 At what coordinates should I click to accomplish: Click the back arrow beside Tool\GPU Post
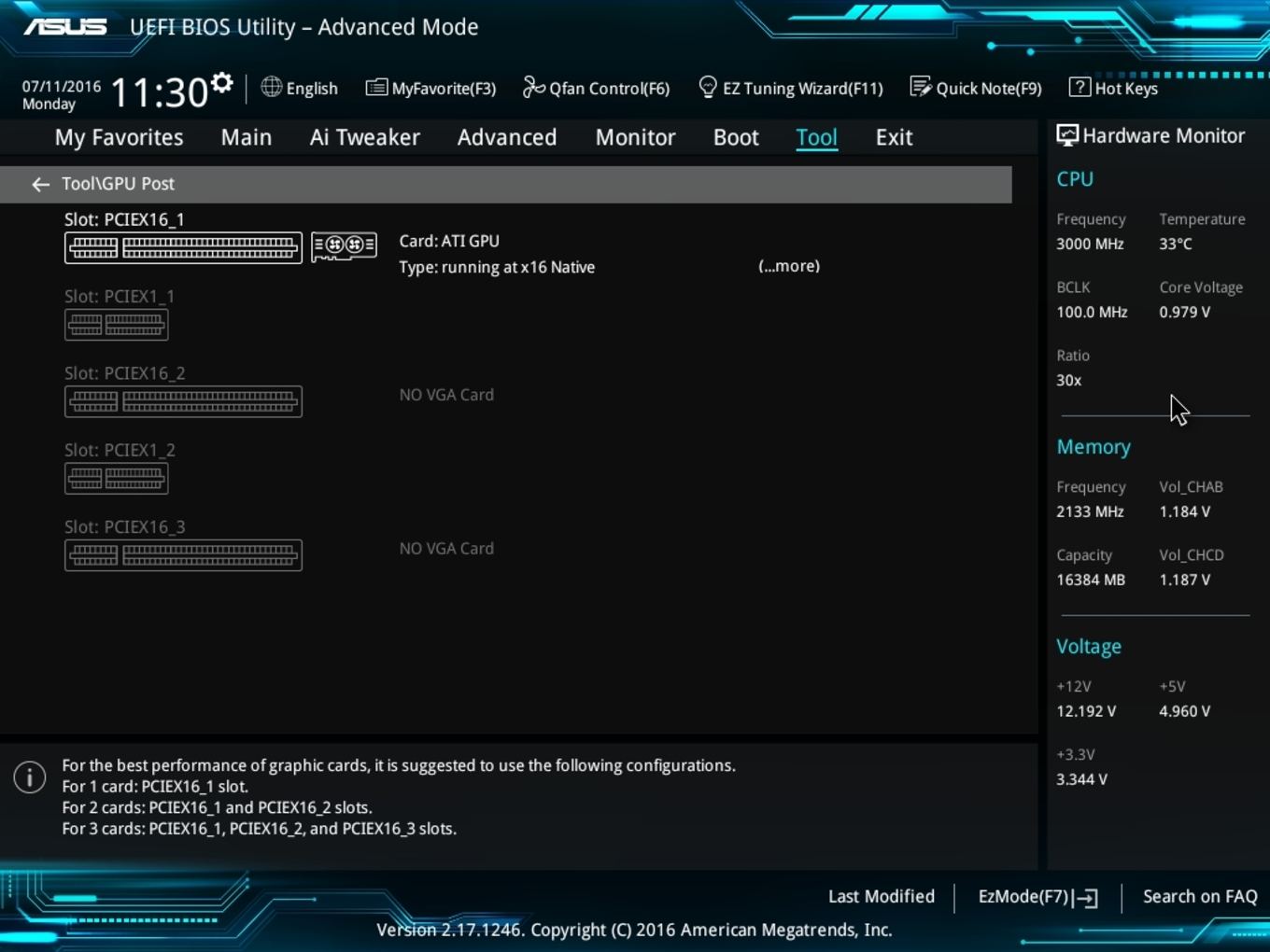(x=40, y=185)
